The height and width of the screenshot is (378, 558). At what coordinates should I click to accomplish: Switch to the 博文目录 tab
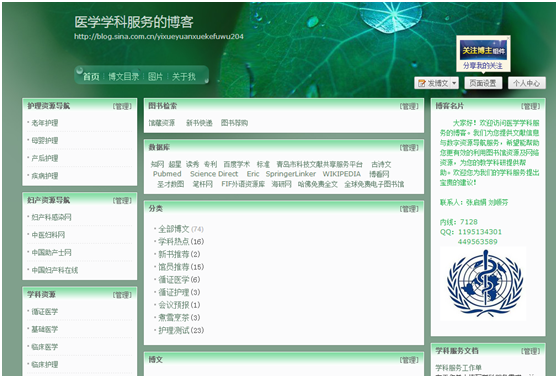(x=123, y=77)
